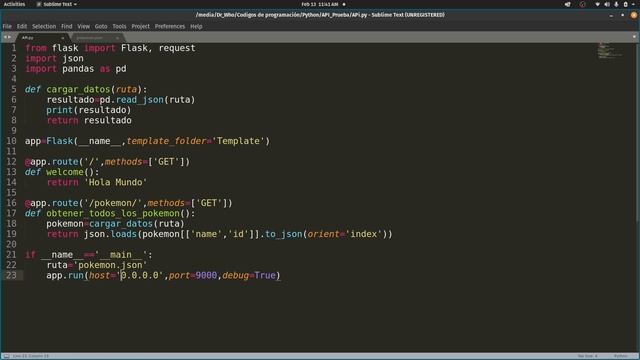Open the View menu
Viewport: 640px width, 360px height.
(x=83, y=26)
